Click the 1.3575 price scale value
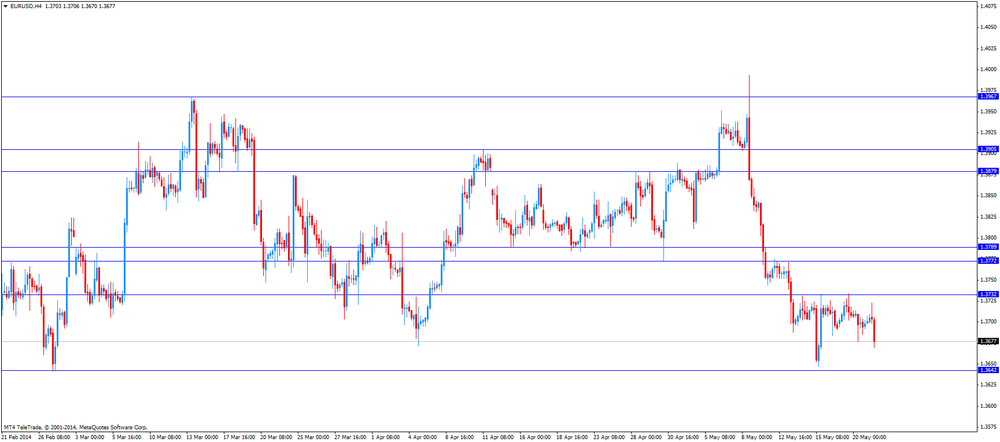This screenshot has width=1000, height=442. point(989,427)
